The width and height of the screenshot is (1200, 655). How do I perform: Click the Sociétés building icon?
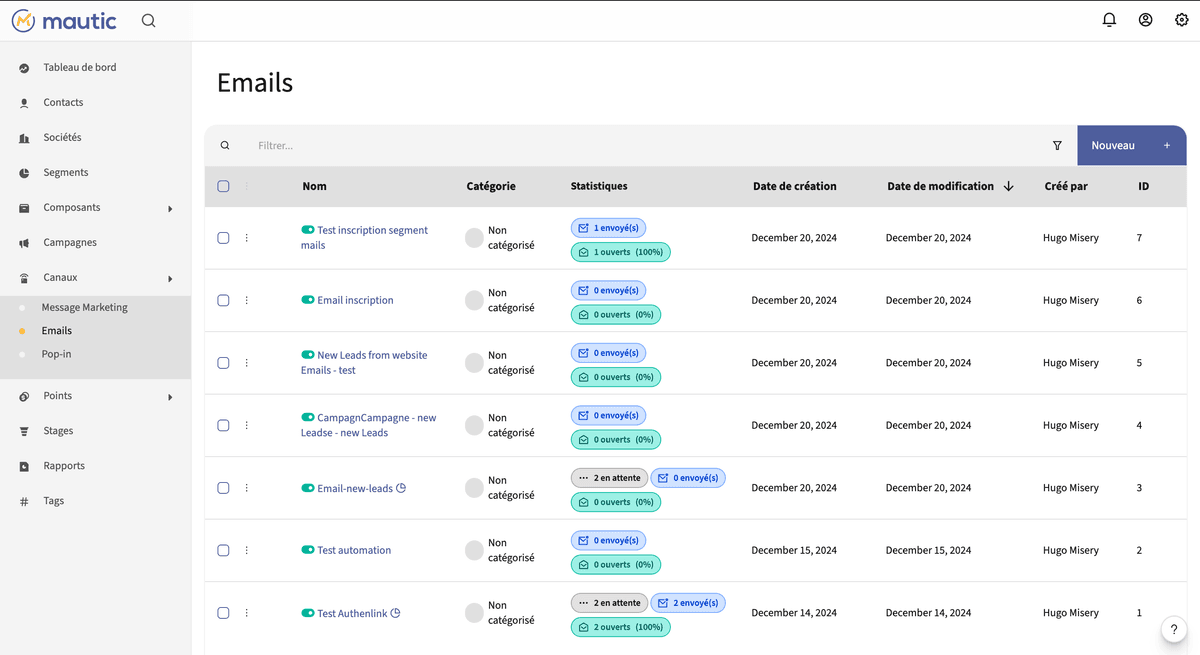coord(24,138)
